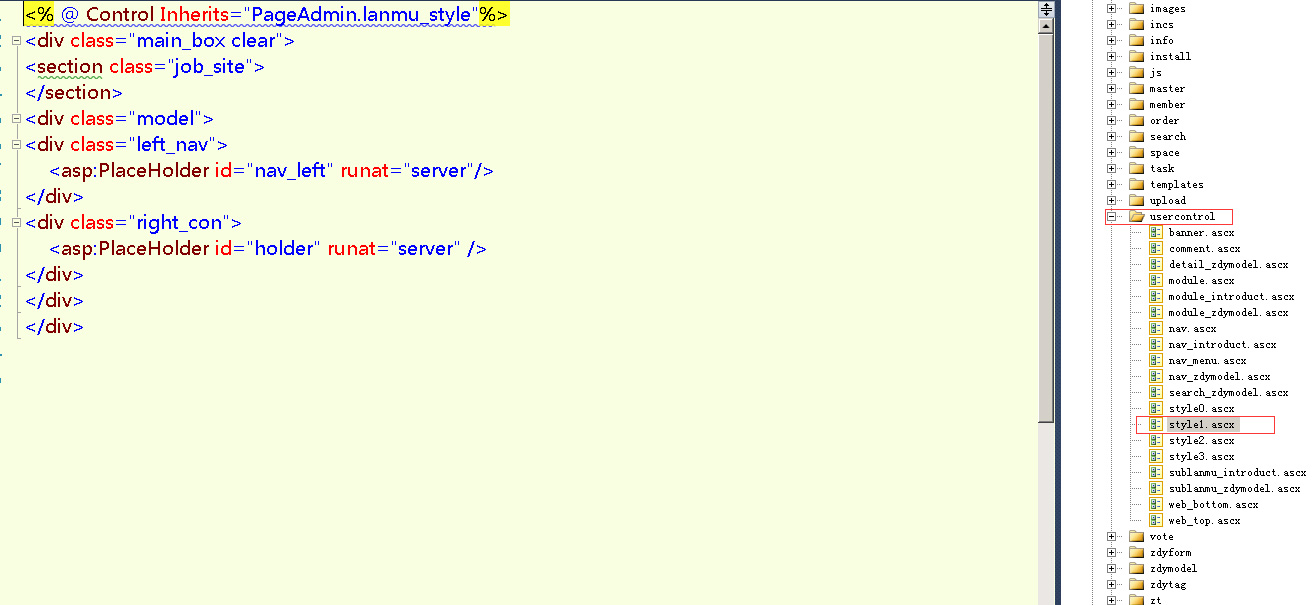Image resolution: width=1313 pixels, height=605 pixels.
Task: Open sublanmu_zdymodel.ascx from the tree
Action: point(1234,489)
